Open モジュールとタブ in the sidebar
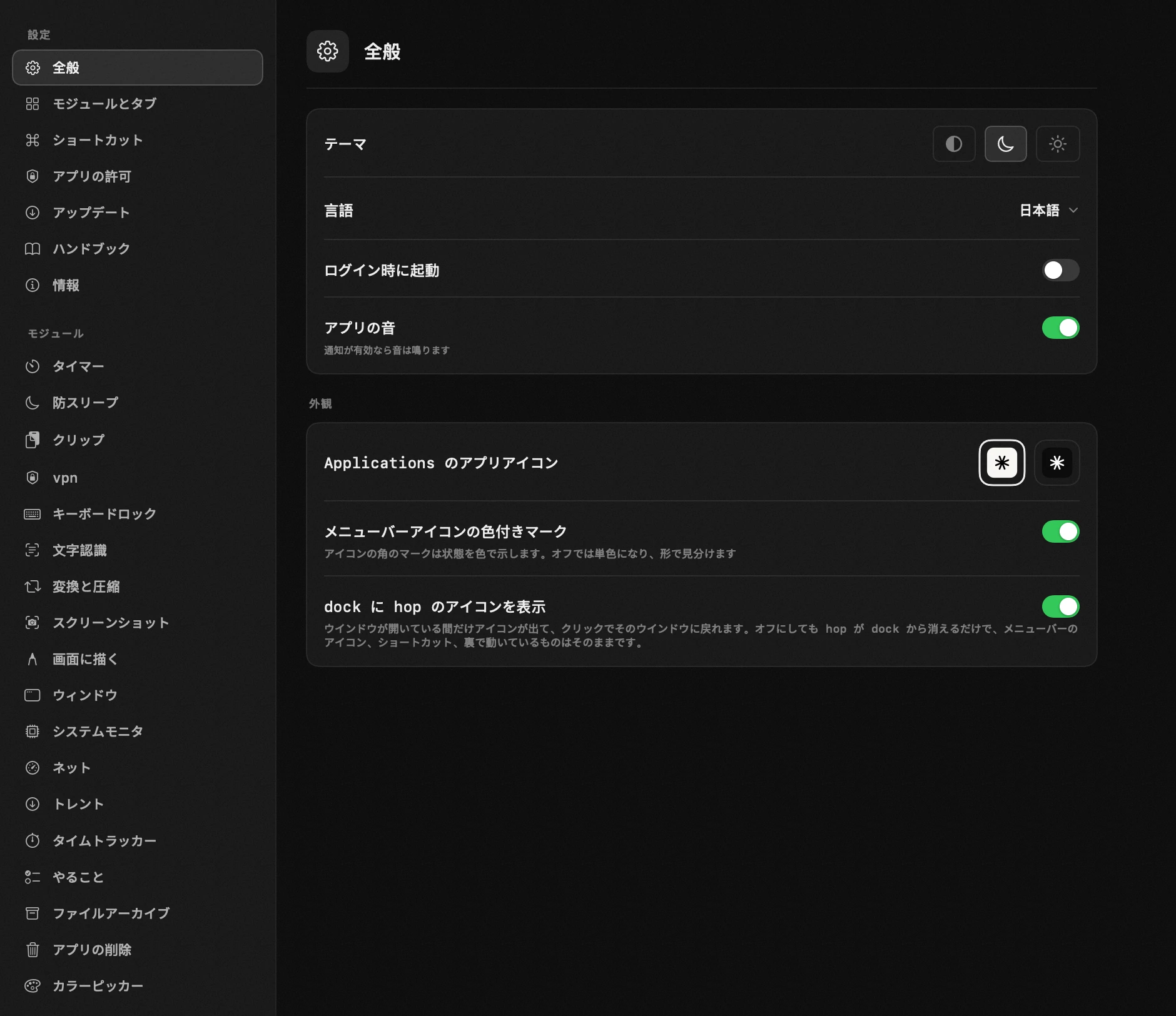The image size is (1176, 1016). click(138, 104)
